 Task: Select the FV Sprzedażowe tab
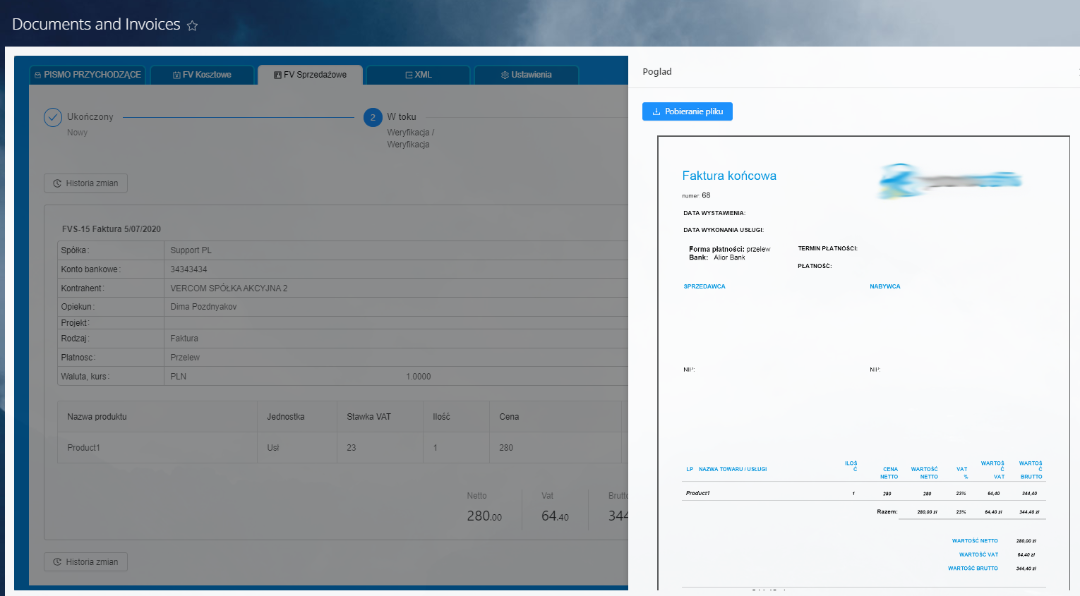click(x=310, y=74)
